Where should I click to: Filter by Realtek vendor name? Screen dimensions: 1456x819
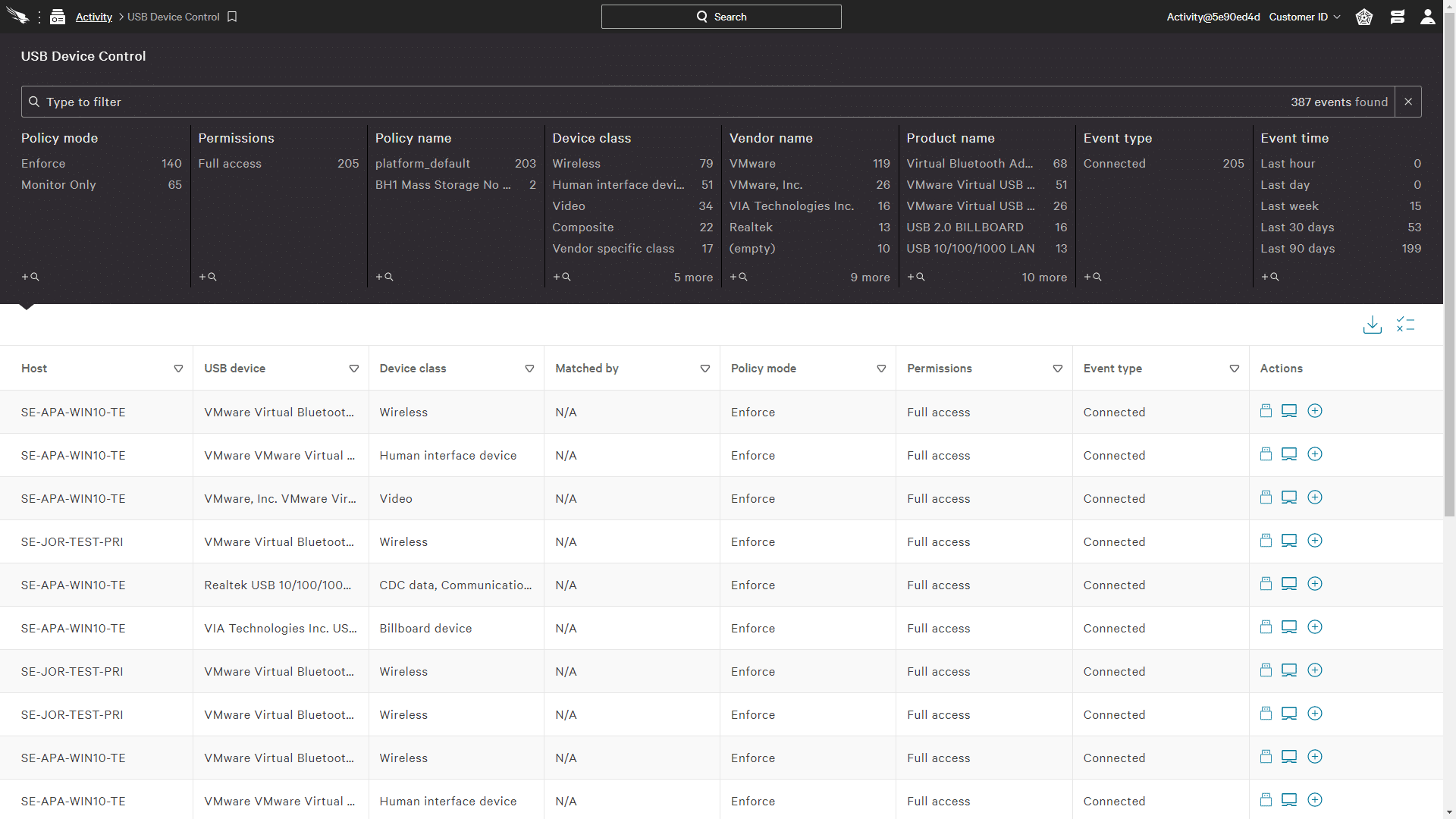point(810,227)
